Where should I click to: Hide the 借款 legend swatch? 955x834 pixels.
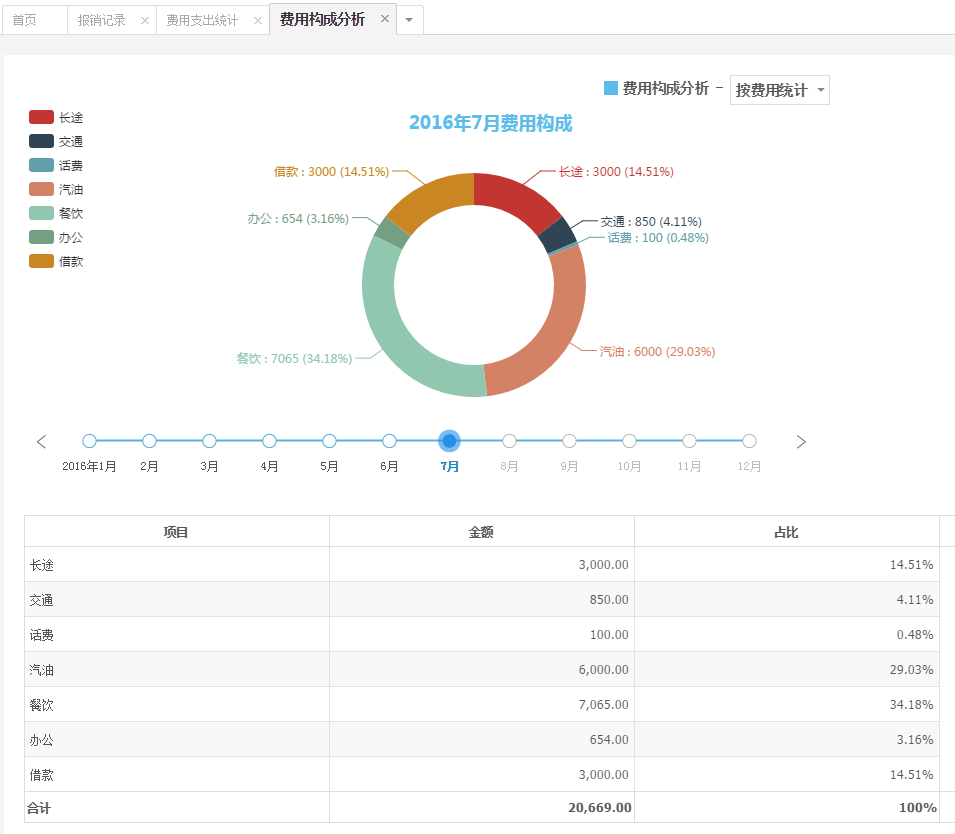pos(42,261)
